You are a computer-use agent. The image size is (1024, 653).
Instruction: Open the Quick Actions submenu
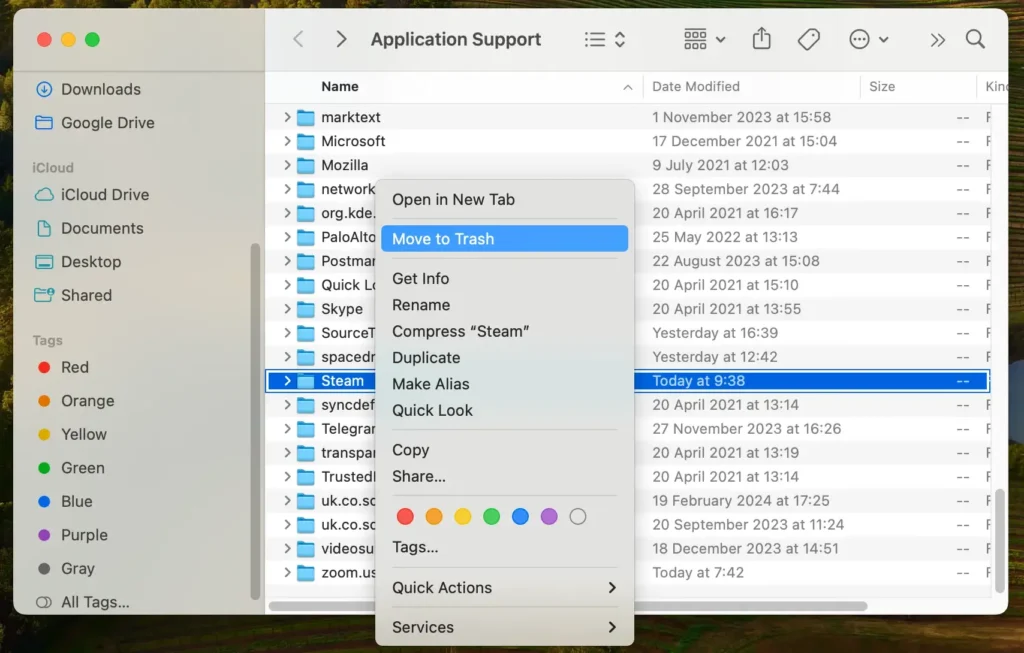pos(442,588)
